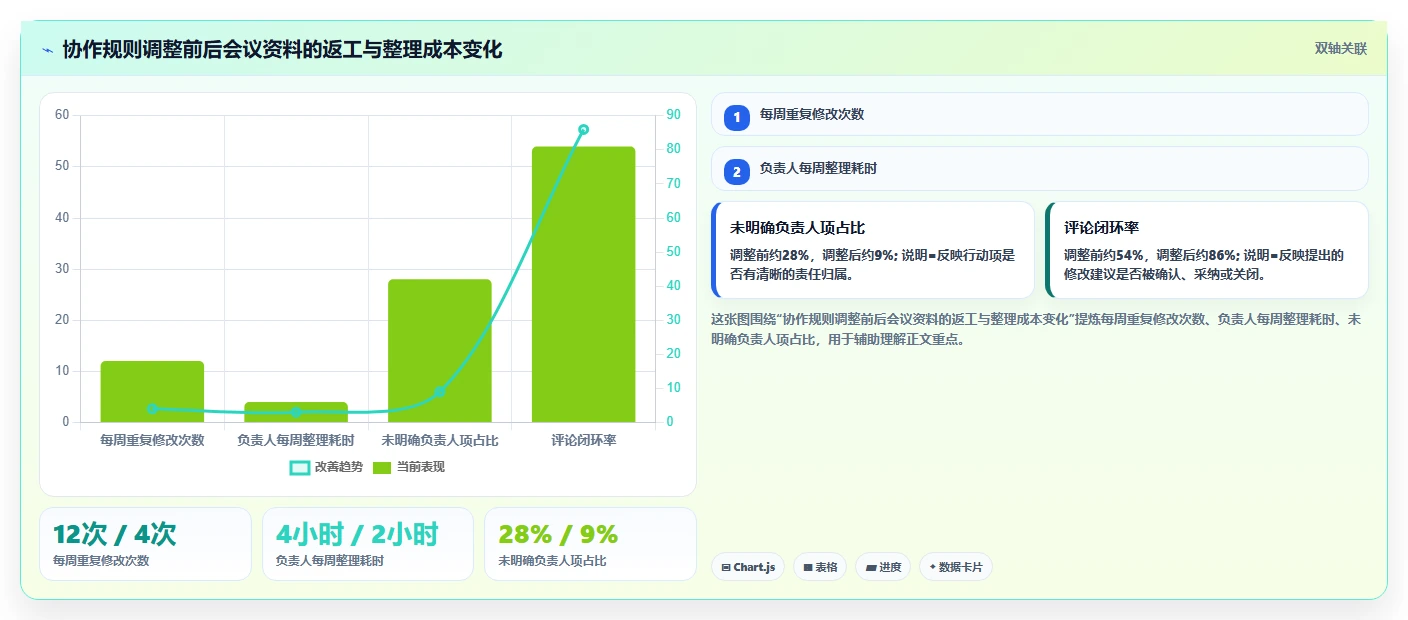Click the Chart.js tag

tap(748, 567)
